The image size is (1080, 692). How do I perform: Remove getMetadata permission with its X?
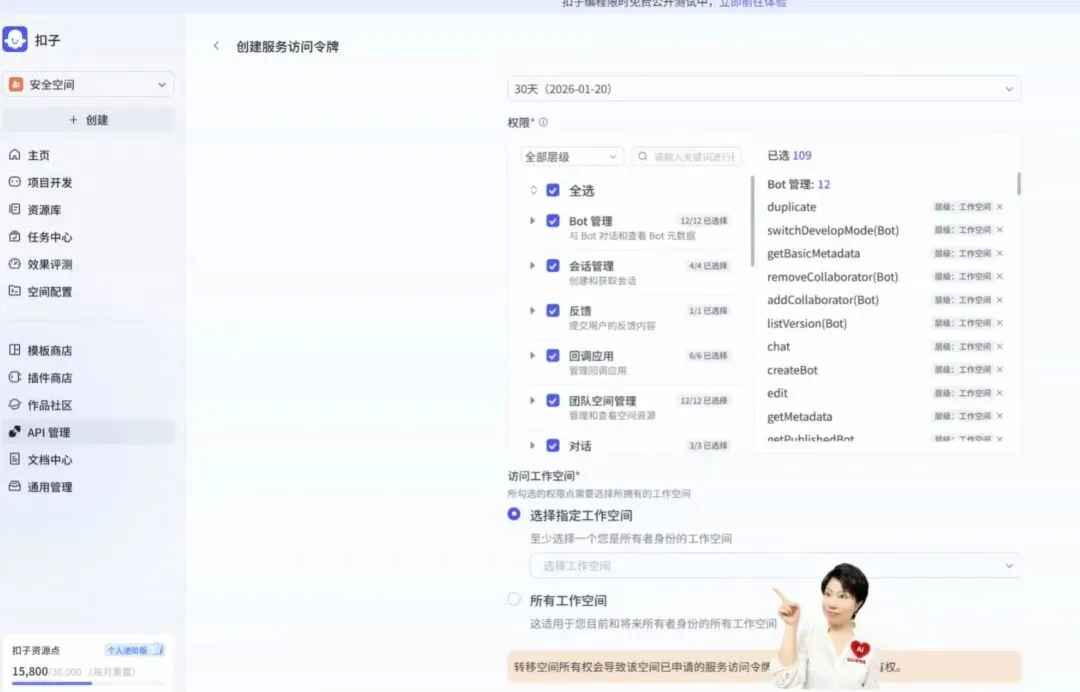click(x=999, y=416)
